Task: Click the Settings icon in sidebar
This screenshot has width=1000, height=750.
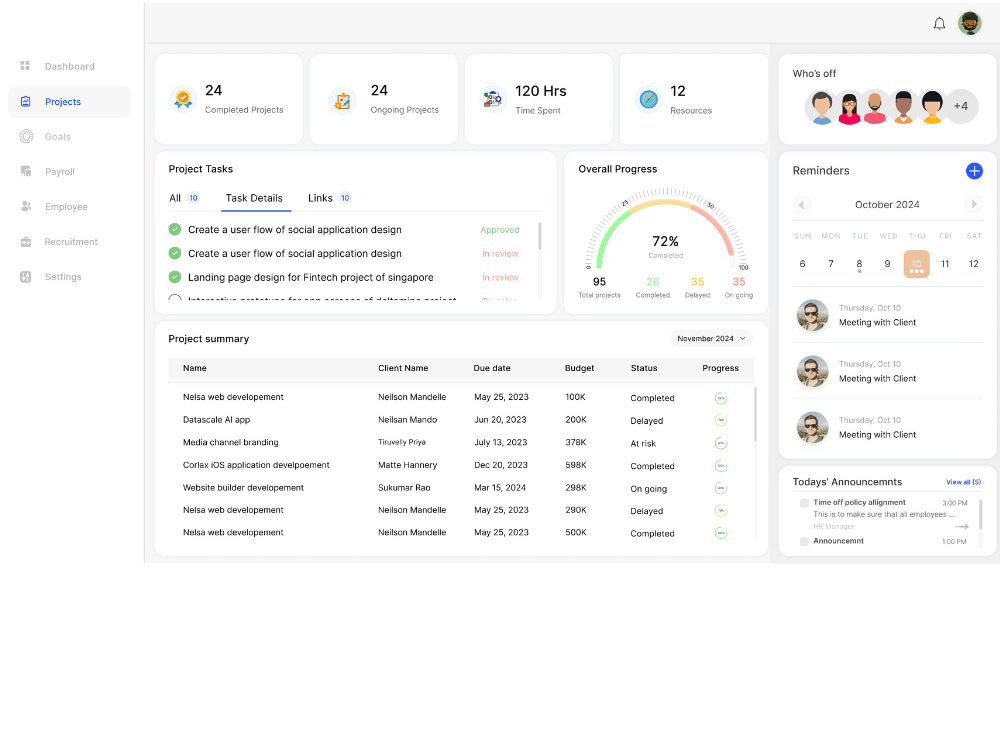Action: pos(26,277)
